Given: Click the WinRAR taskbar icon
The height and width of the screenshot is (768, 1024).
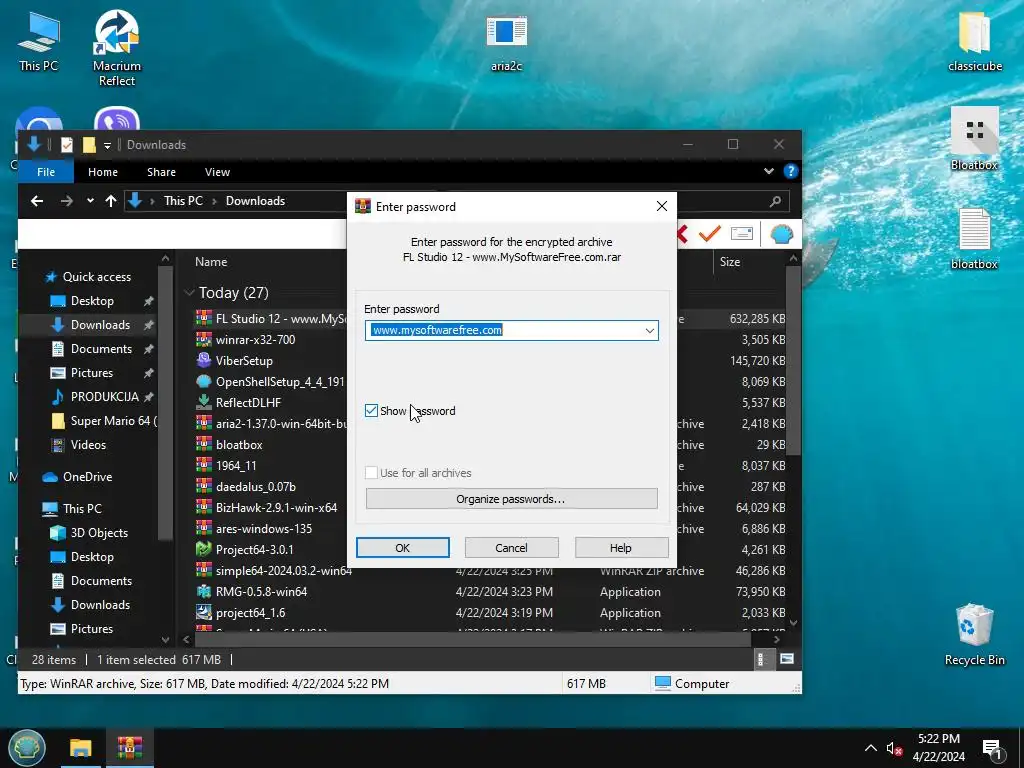Looking at the screenshot, I should 129,748.
